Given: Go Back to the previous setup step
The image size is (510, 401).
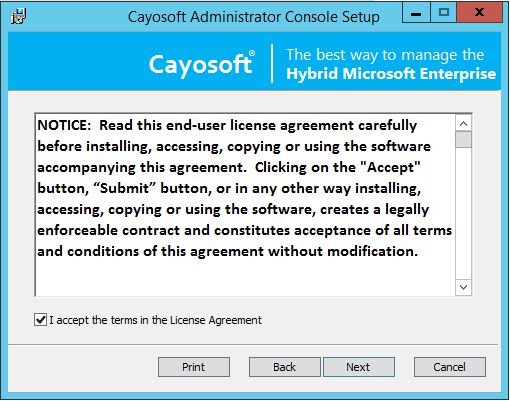Looking at the screenshot, I should (285, 367).
